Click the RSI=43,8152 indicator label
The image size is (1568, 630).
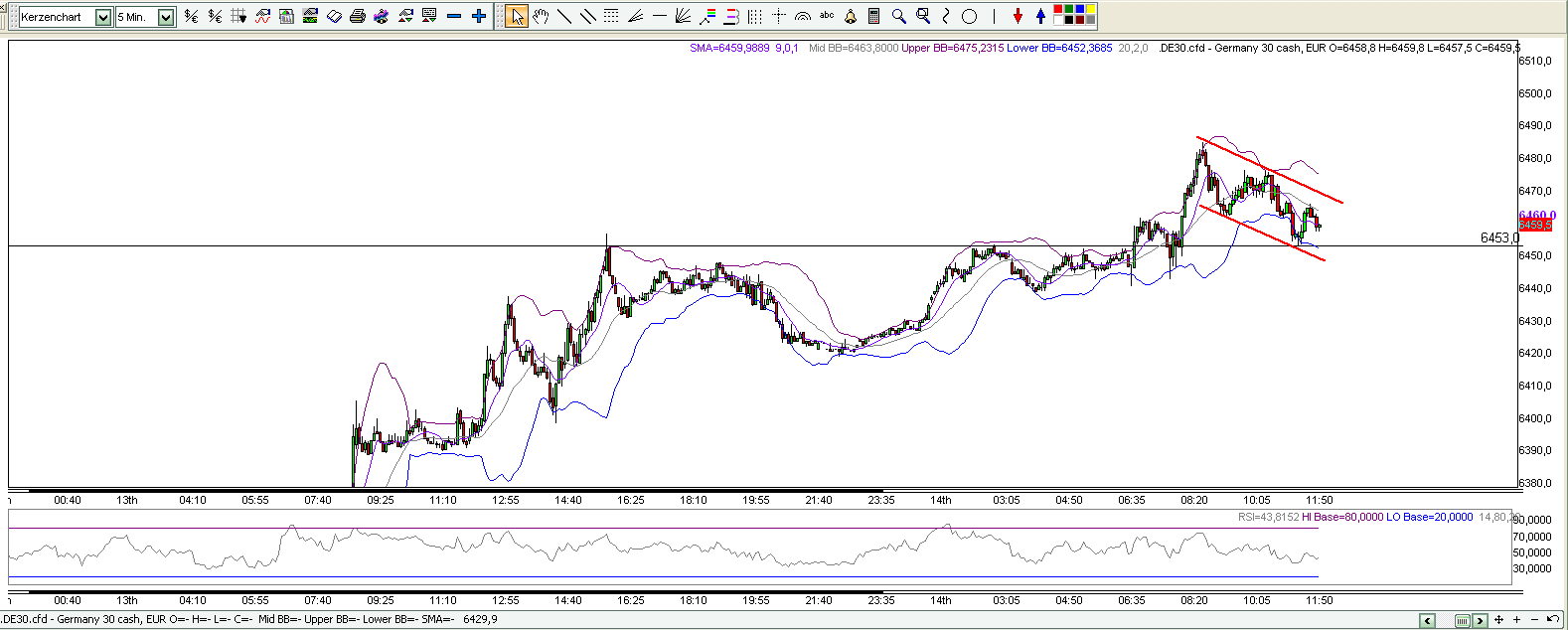coord(1268,517)
